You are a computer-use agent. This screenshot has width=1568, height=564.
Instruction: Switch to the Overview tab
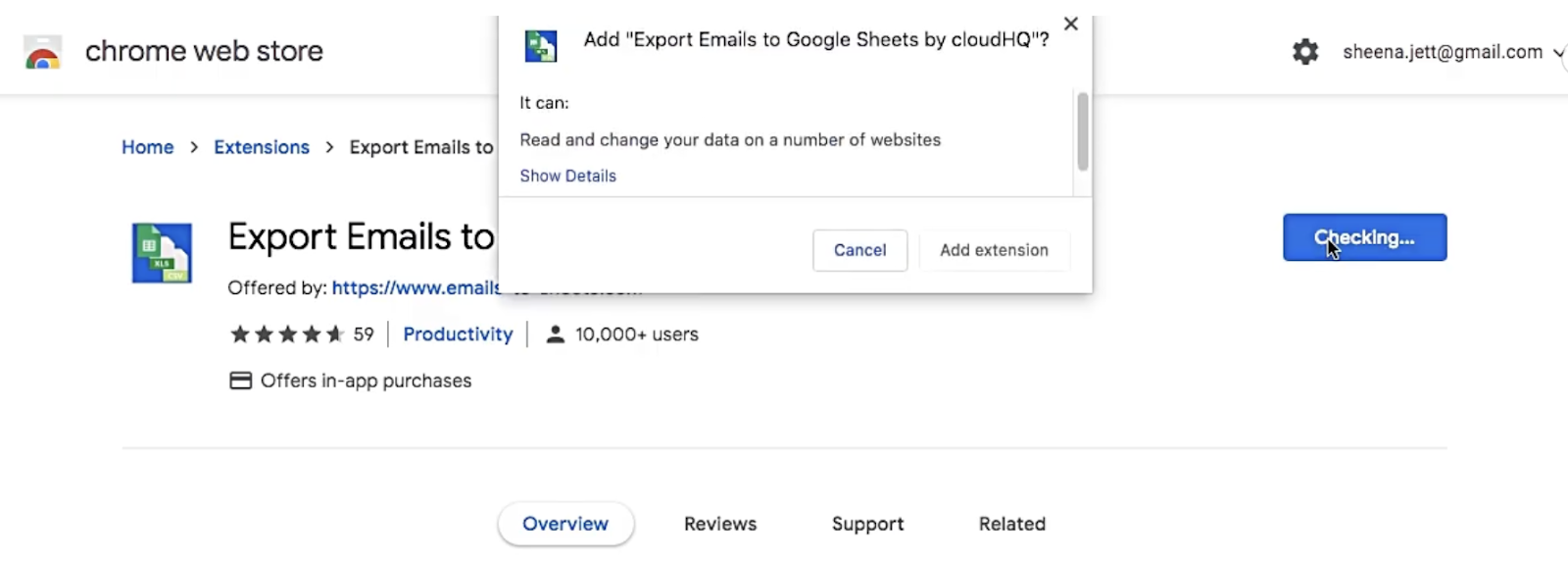(565, 524)
